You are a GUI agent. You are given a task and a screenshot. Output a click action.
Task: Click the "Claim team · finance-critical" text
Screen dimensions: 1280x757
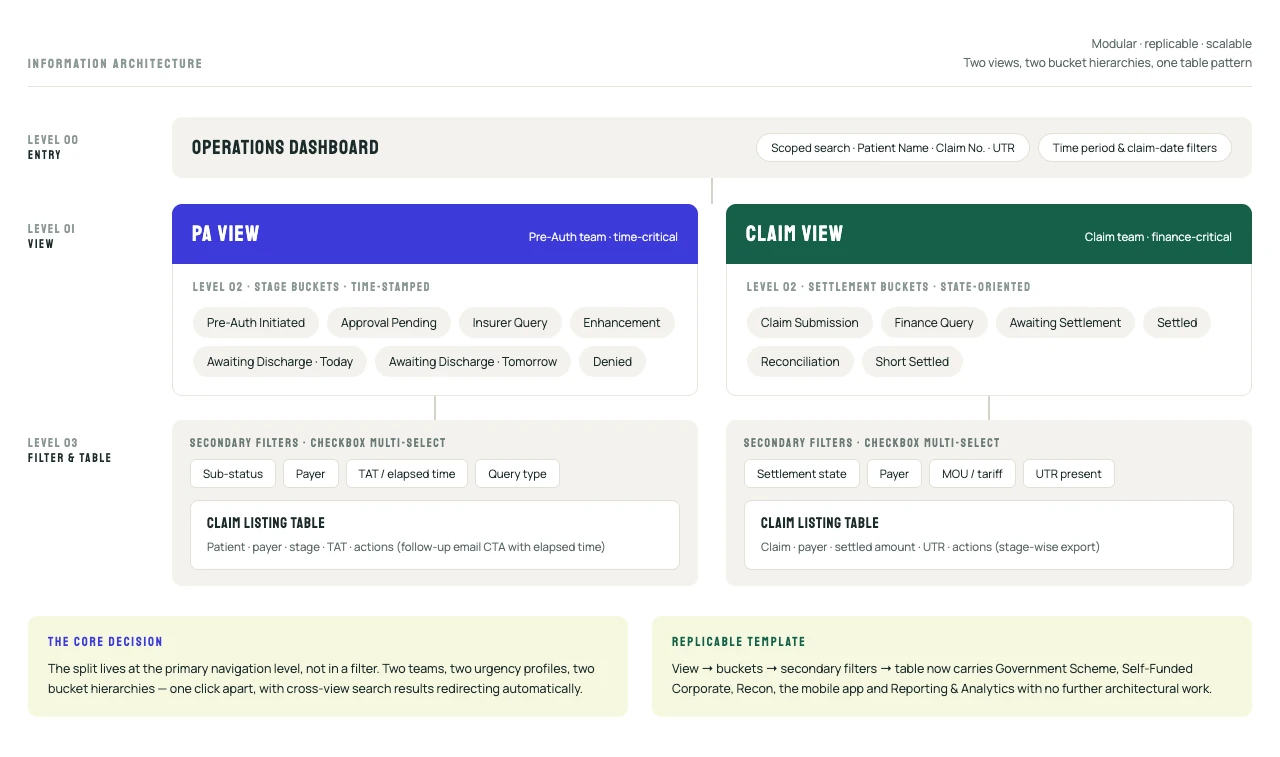coord(1158,237)
